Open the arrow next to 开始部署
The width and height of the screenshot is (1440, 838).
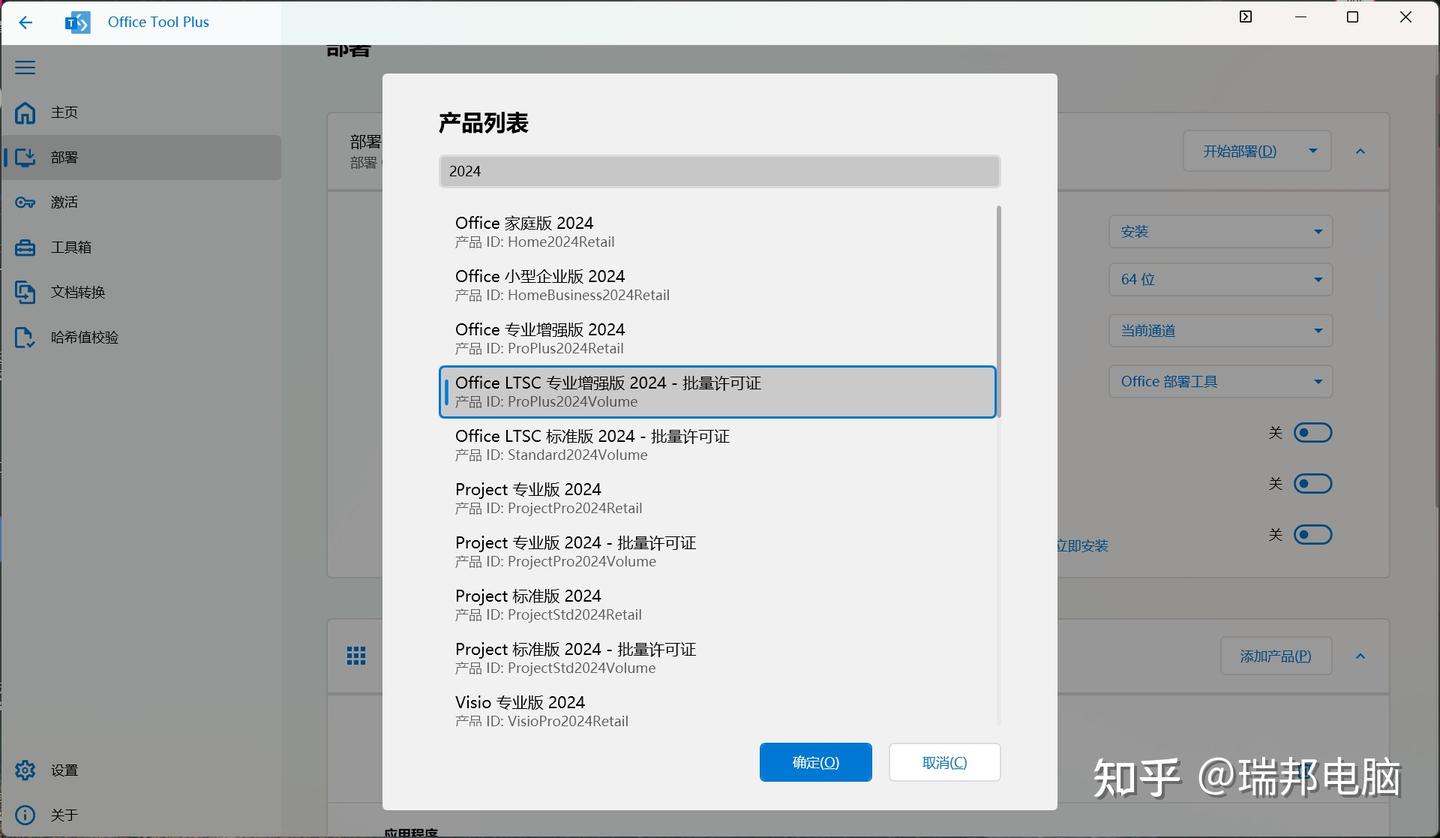pos(1313,151)
